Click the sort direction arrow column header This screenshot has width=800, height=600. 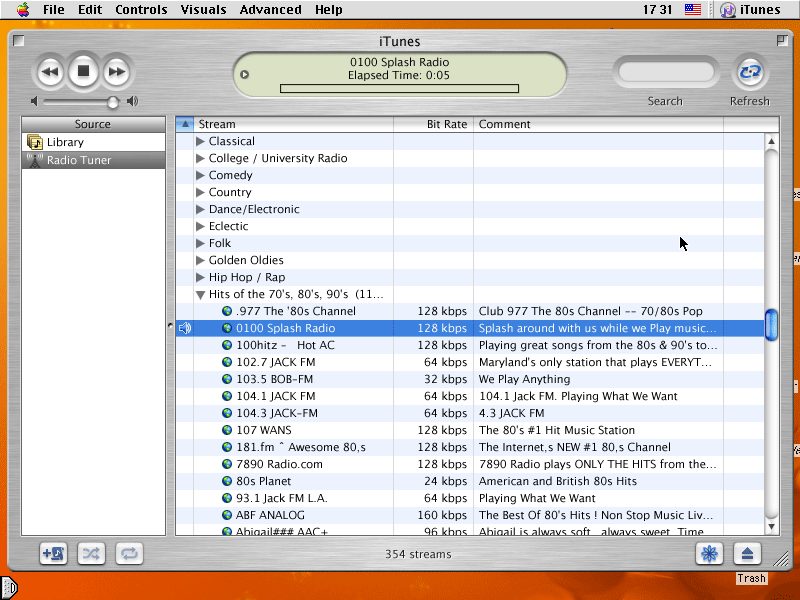185,124
